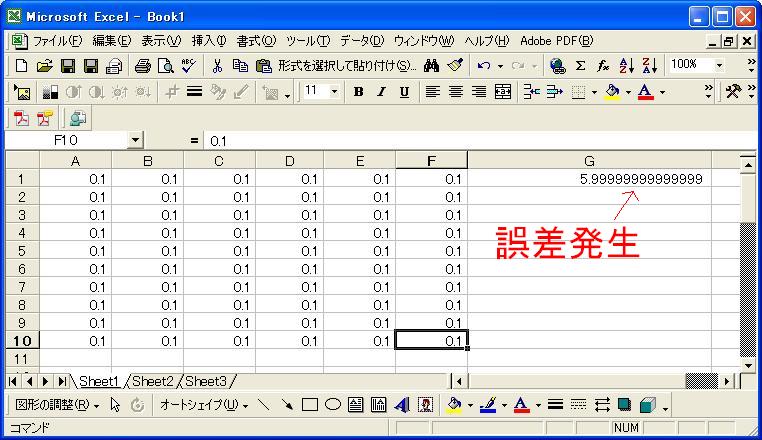Click the vertical scrollbar down arrow
The width and height of the screenshot is (762, 440).
coord(748,365)
